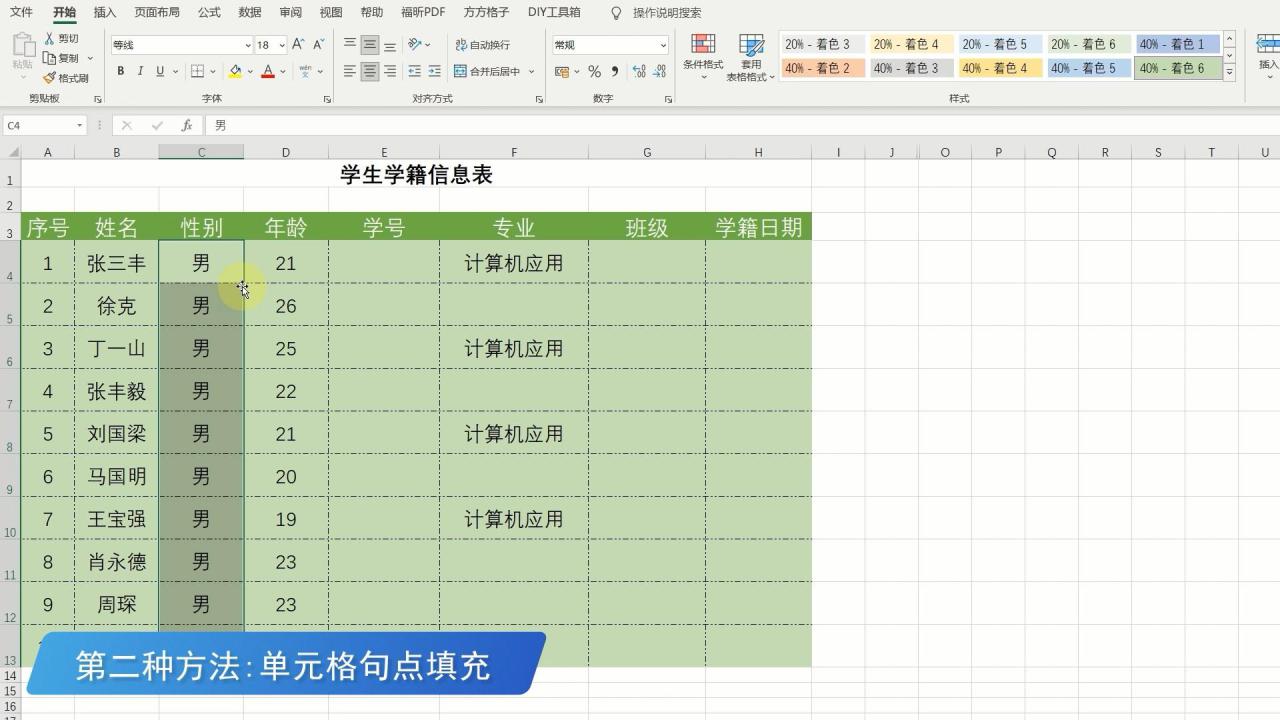Switch to the Insert (插入) tab
The width and height of the screenshot is (1280, 720).
104,12
